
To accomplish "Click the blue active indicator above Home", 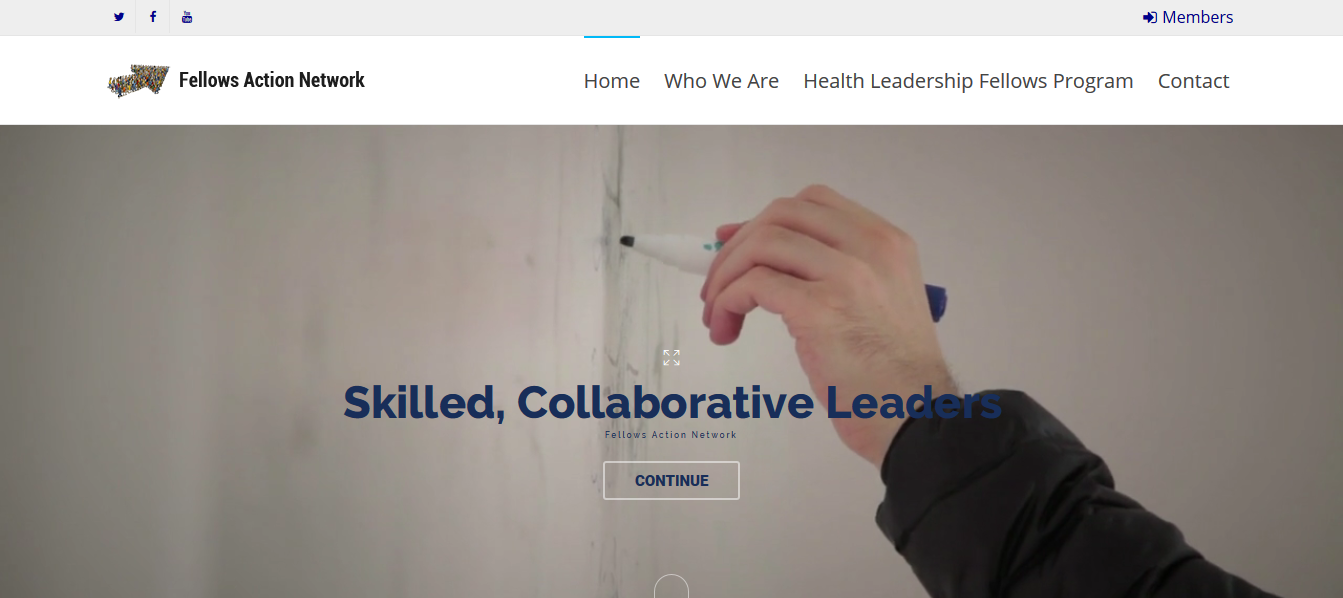I will click(612, 37).
